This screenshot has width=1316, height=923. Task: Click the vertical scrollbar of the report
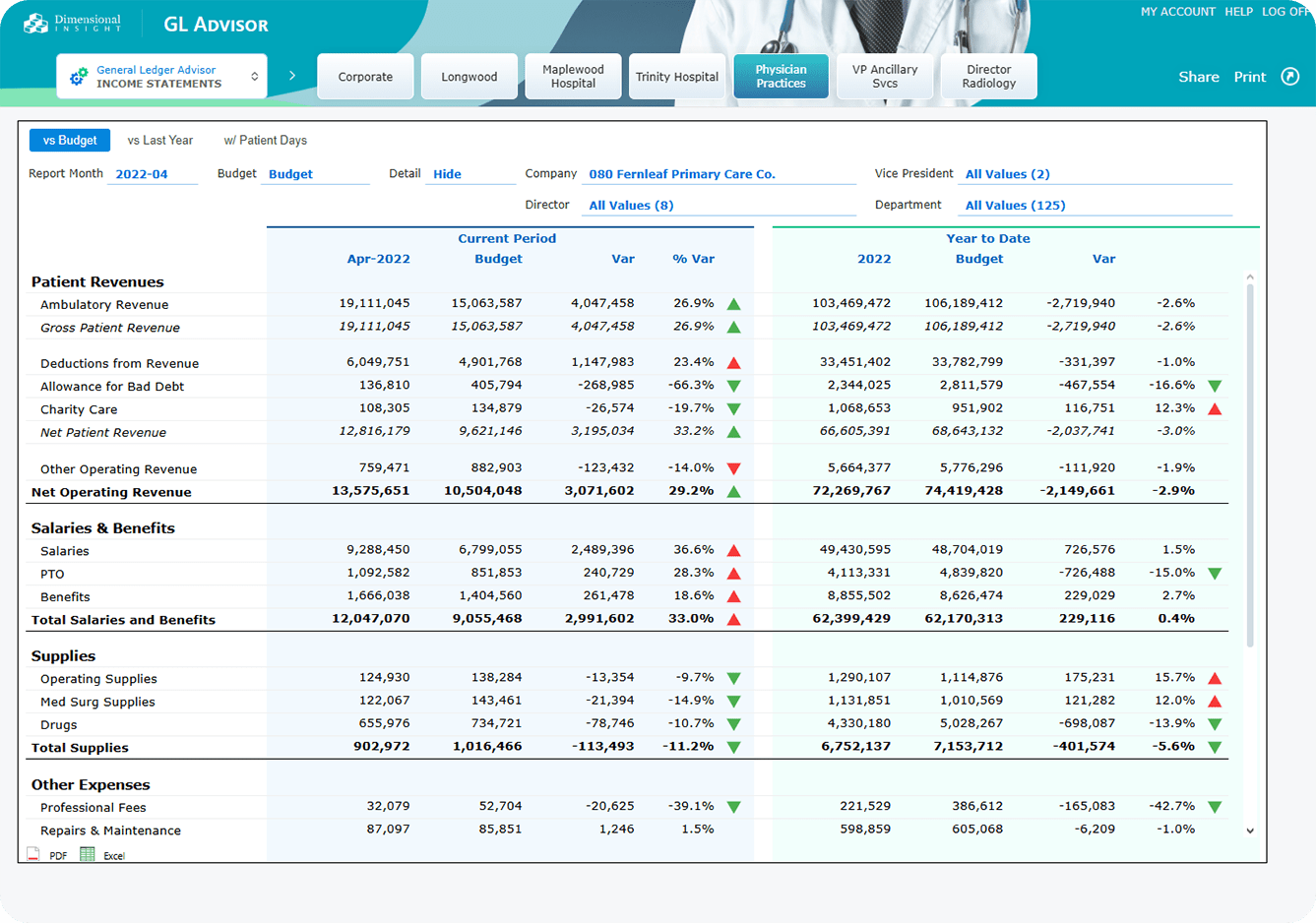(x=1250, y=462)
